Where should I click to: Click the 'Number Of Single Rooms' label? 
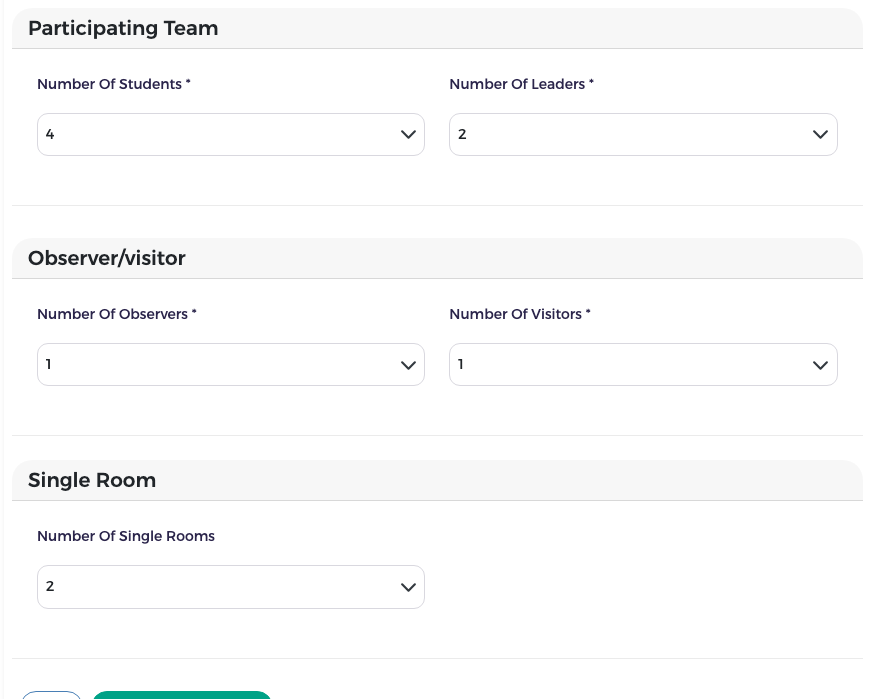pos(126,536)
